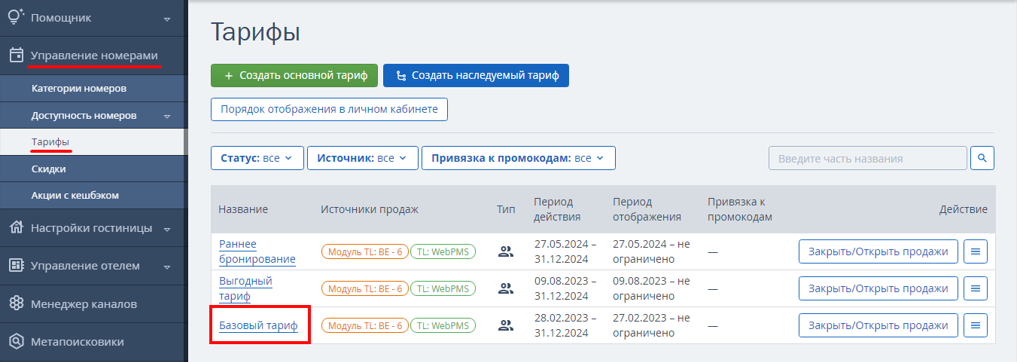Click the Создать основной тариф button
The height and width of the screenshot is (362, 1017).
coord(294,75)
